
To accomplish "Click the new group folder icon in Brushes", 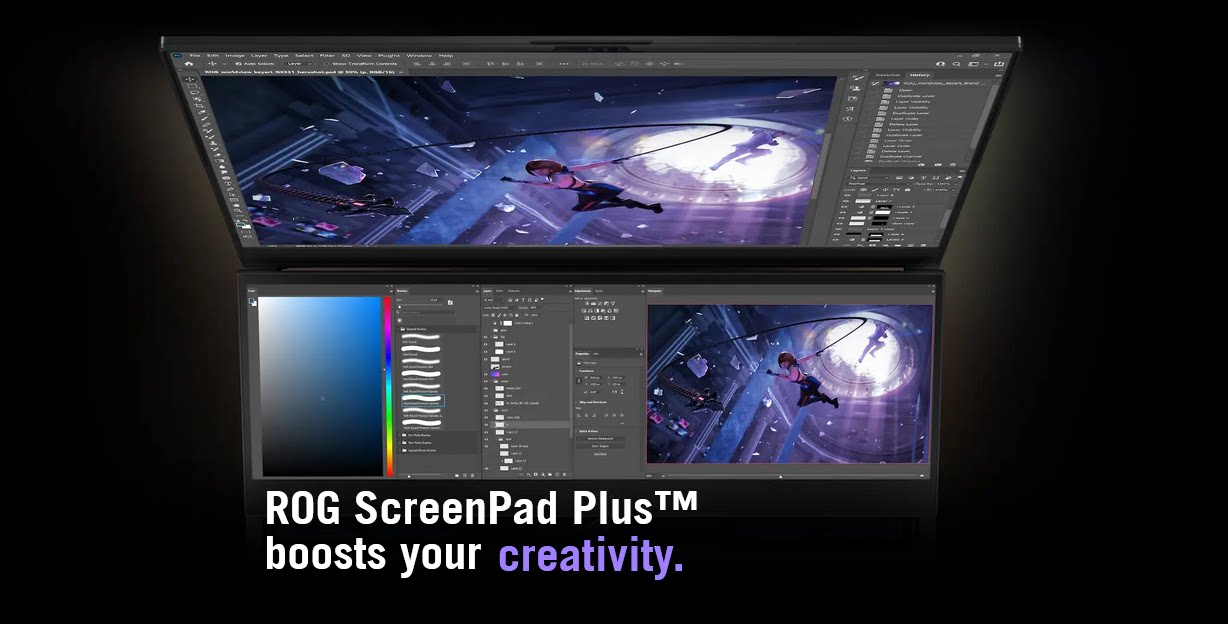I will (457, 475).
